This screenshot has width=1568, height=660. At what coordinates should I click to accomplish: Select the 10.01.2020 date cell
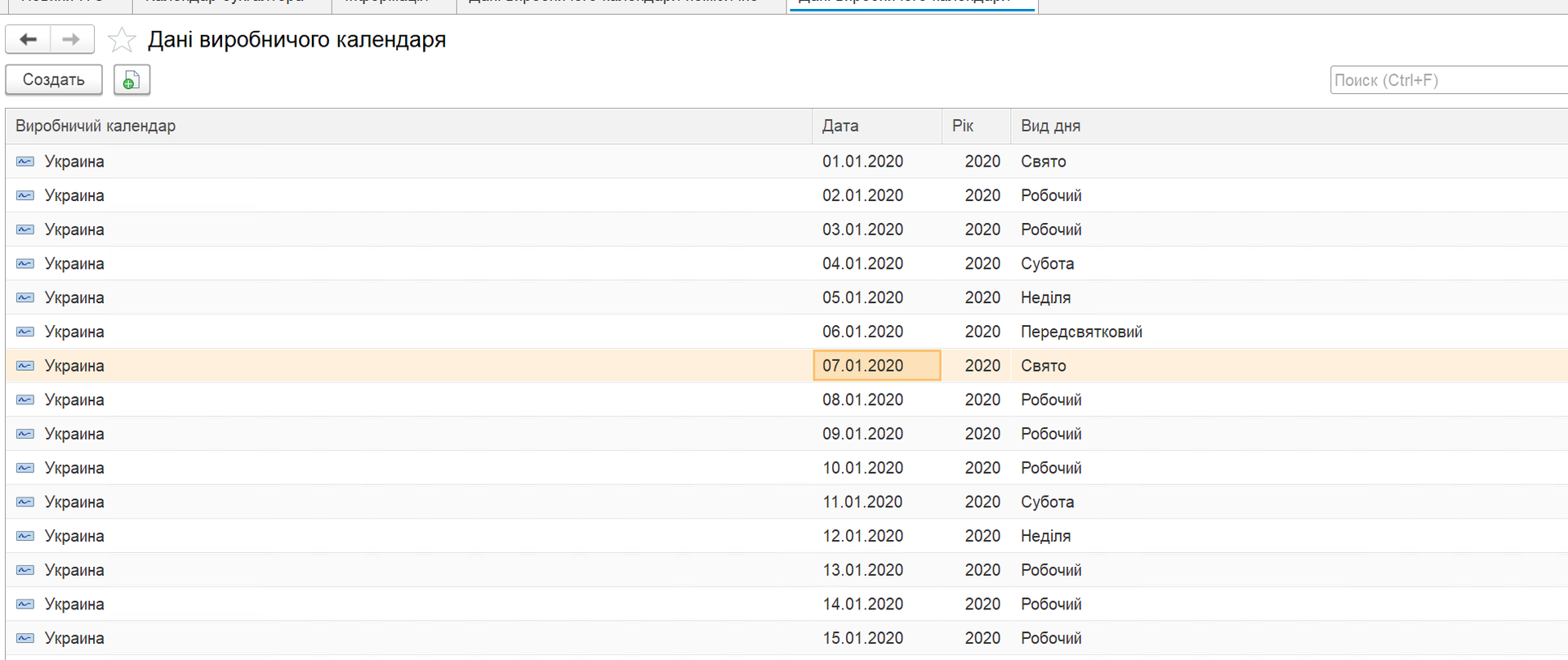[862, 468]
